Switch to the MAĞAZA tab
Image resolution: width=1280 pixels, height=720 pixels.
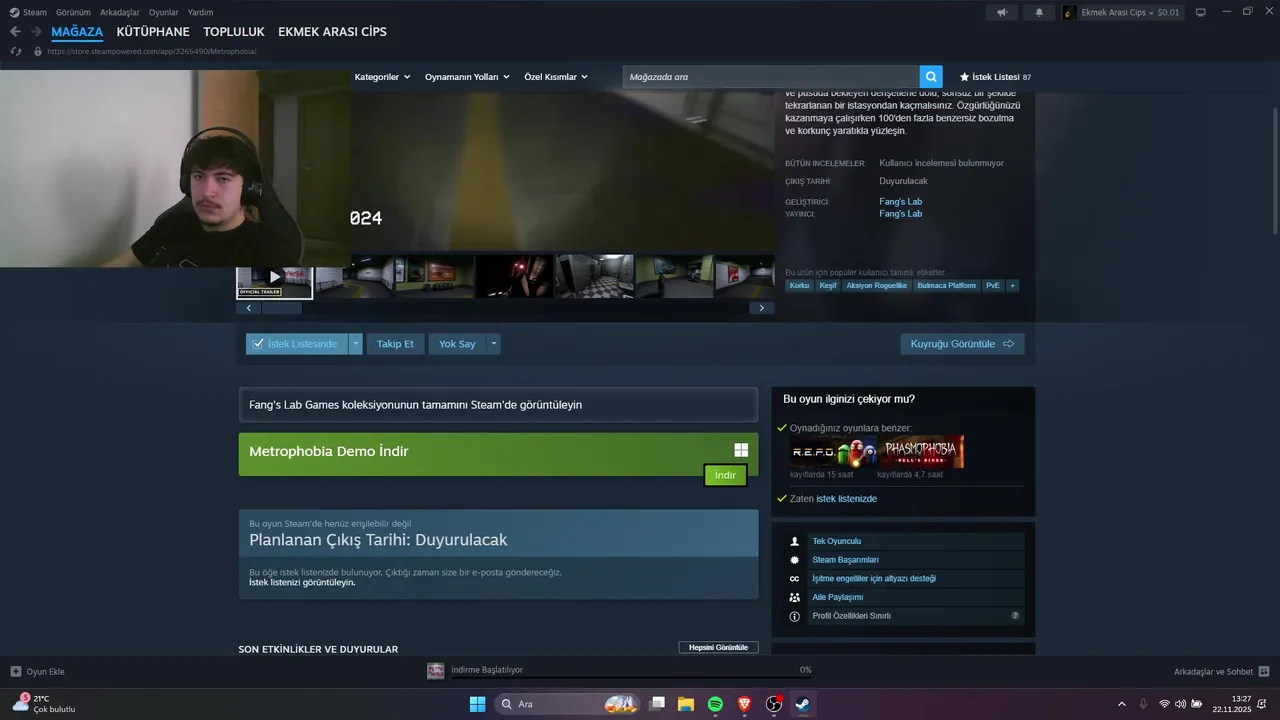tap(77, 32)
